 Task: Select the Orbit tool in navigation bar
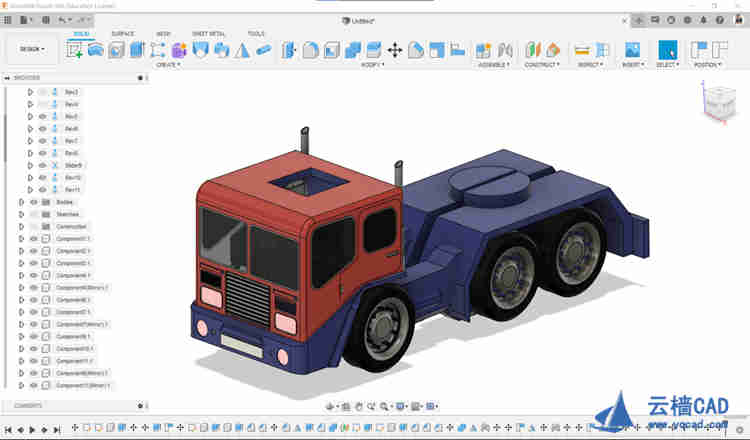tap(330, 407)
